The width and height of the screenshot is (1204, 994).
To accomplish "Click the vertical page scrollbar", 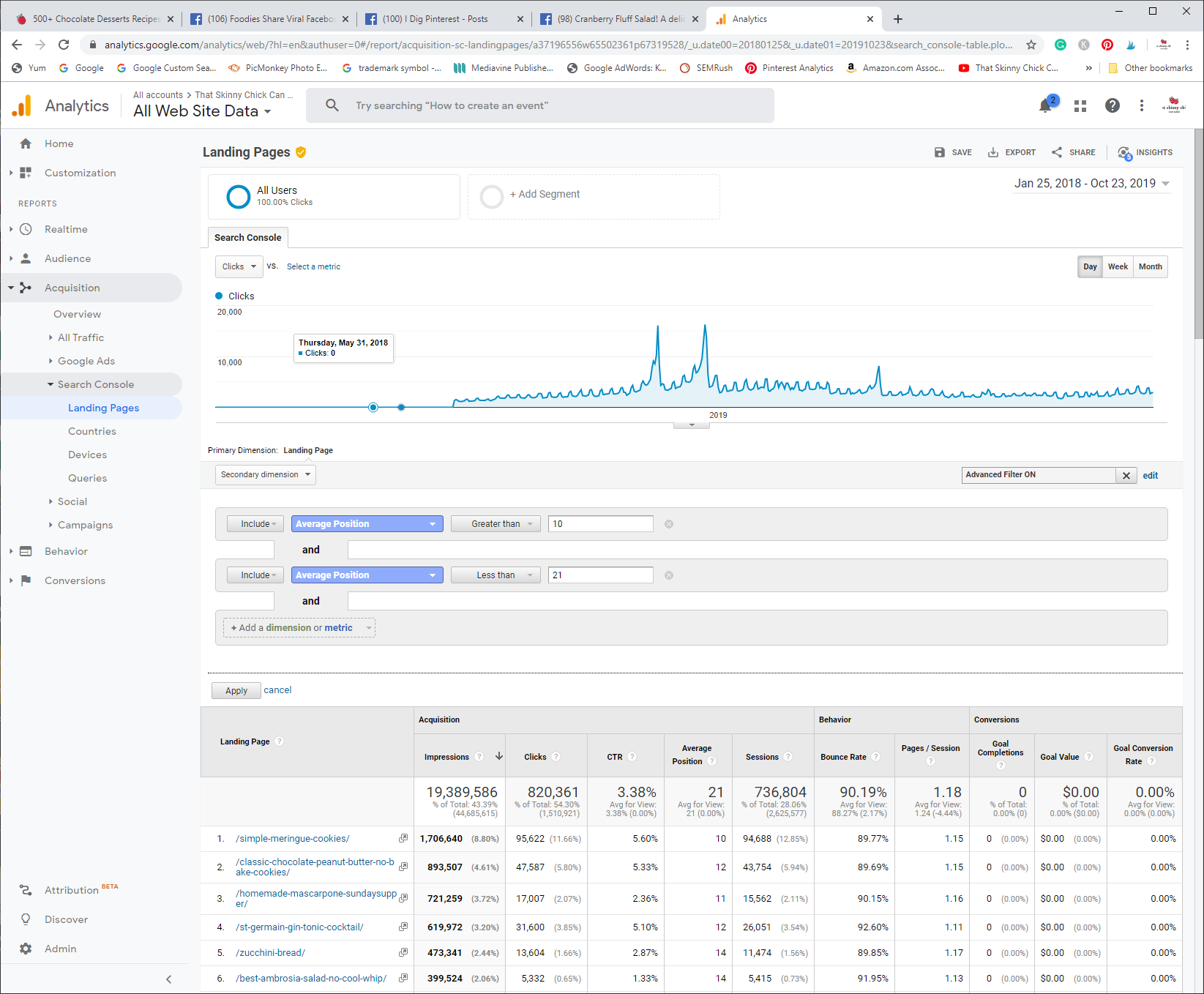I will click(1199, 234).
